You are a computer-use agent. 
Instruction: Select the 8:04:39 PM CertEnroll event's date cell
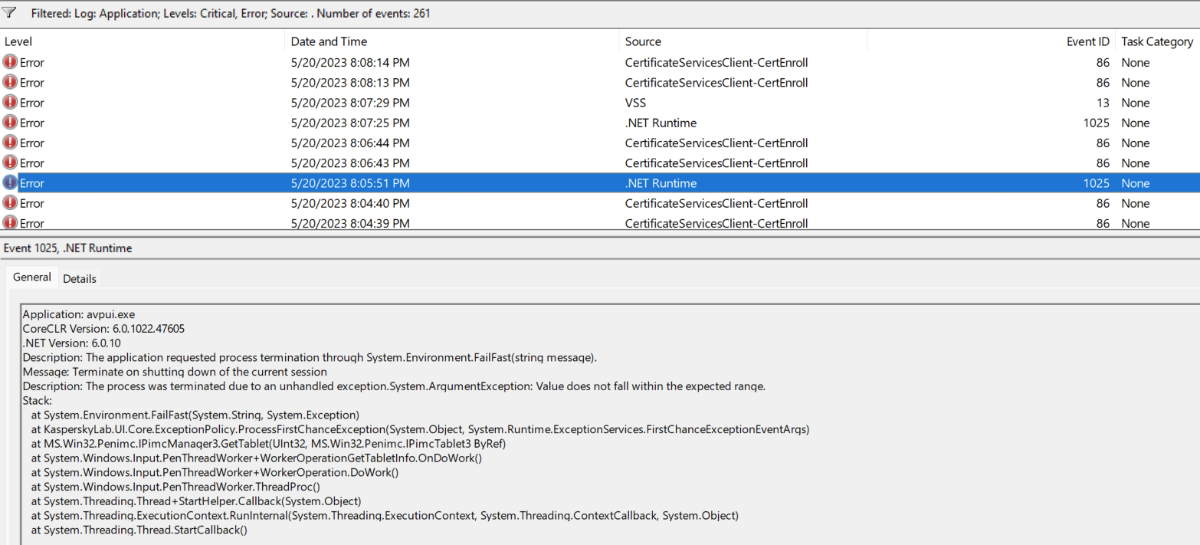(x=350, y=223)
